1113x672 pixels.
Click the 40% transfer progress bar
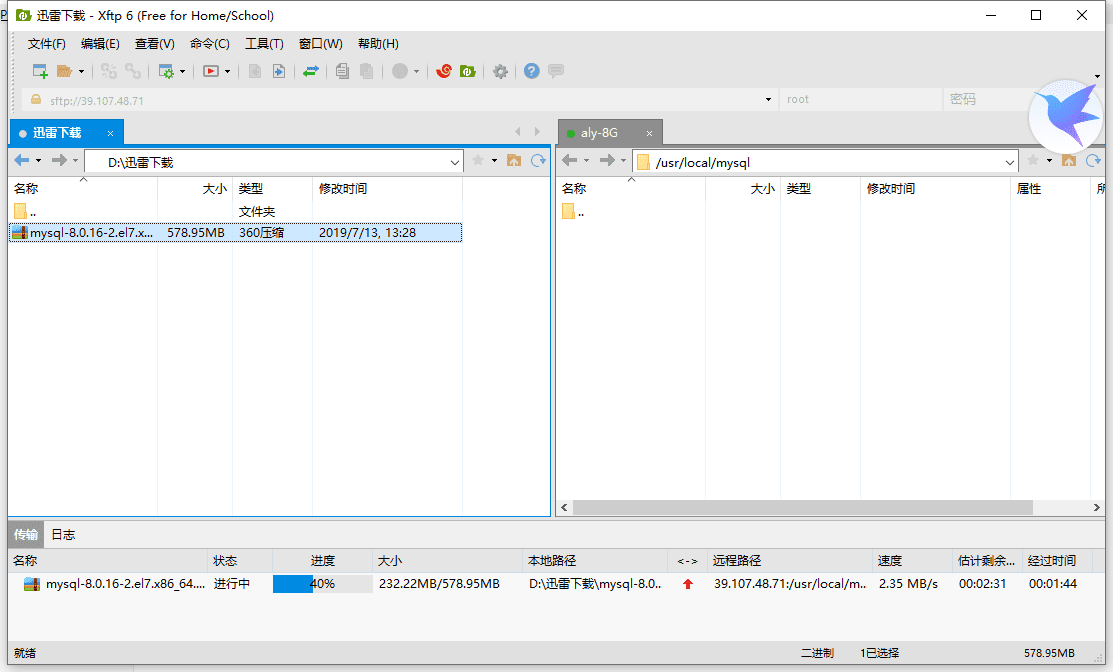(x=321, y=584)
